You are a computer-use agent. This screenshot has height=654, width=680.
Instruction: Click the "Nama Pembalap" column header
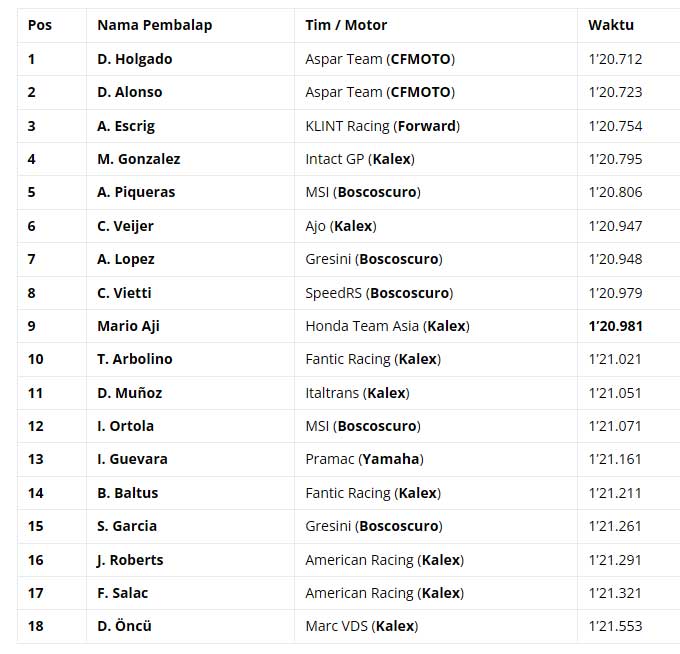coord(154,25)
